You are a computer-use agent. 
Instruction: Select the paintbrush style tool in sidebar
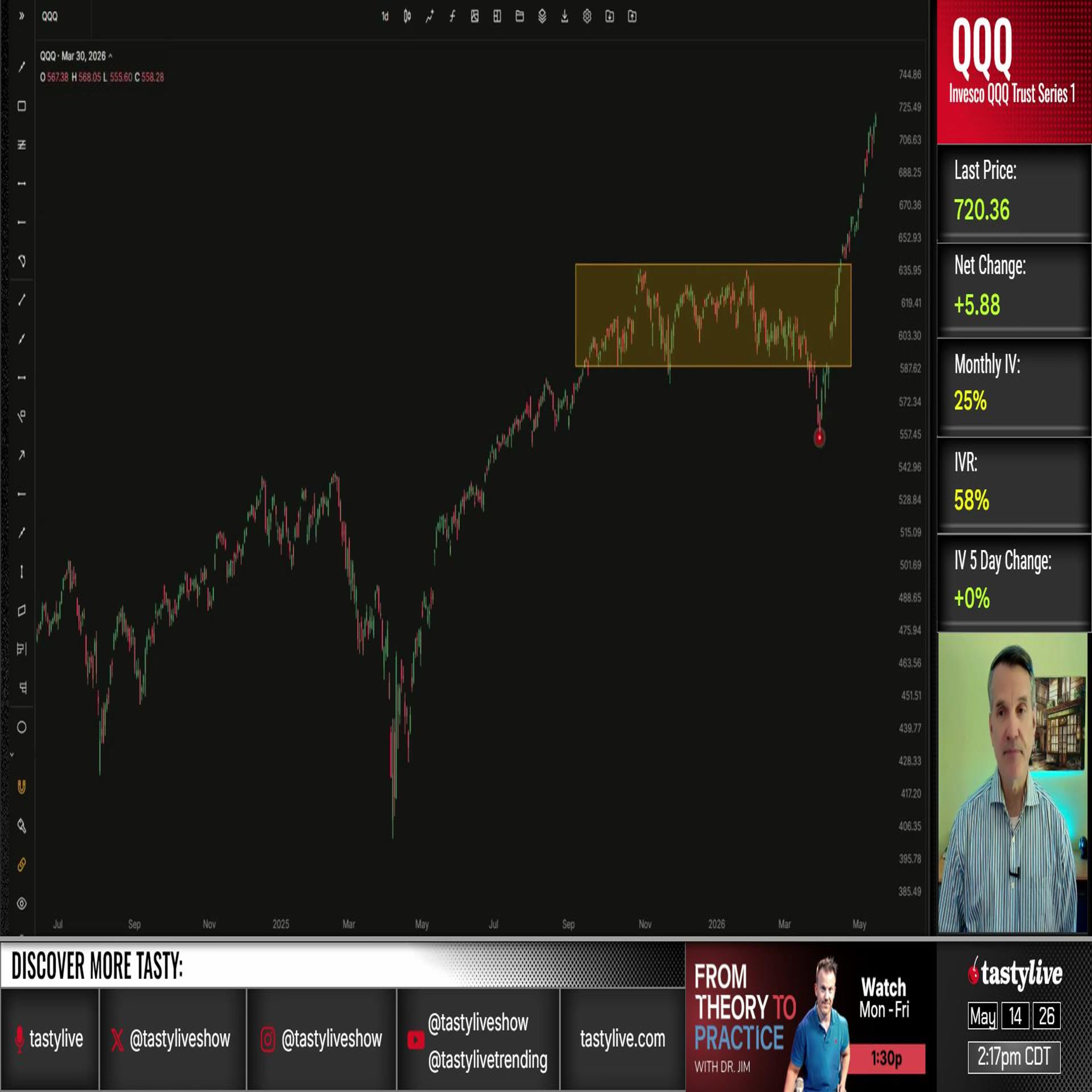pos(21,826)
